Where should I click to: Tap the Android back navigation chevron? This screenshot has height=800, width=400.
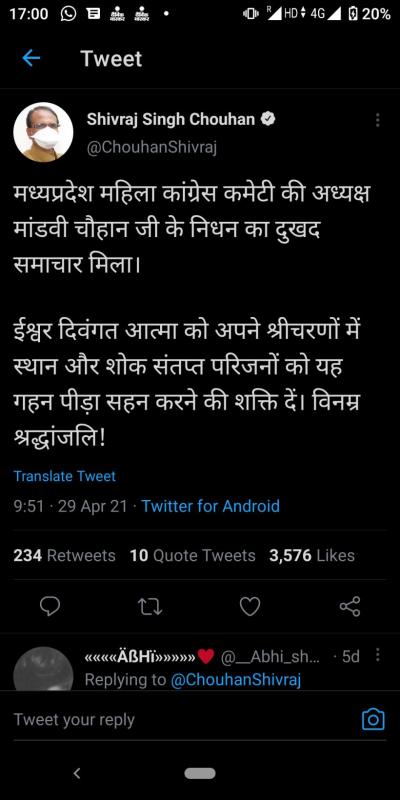pos(77,773)
